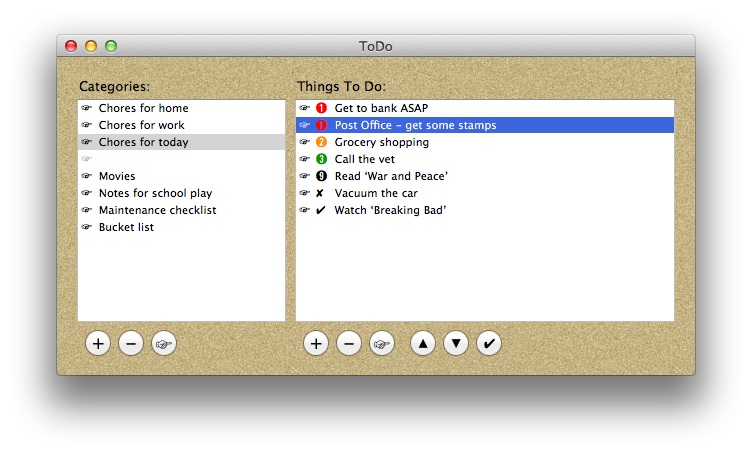
Task: Click the empty separator row in Categories
Action: (x=180, y=159)
